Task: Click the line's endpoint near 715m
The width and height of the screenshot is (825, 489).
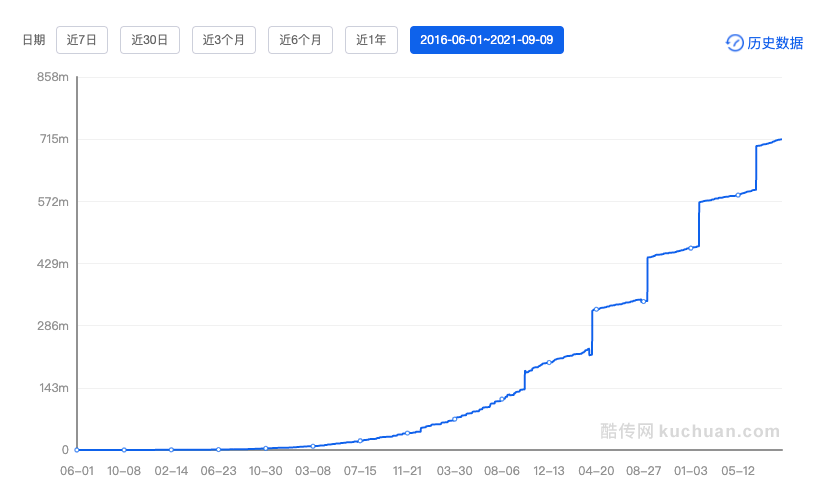Action: click(x=781, y=139)
